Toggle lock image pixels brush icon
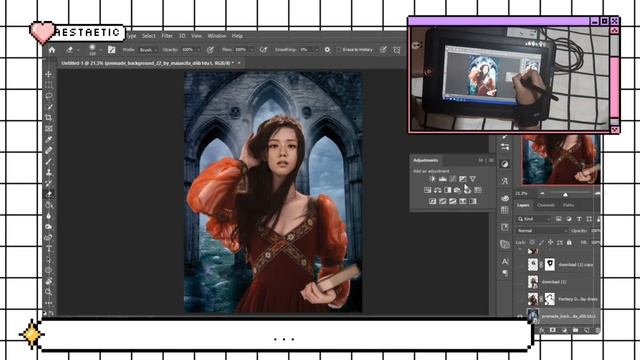Screen dimensions: 640x360 click(x=541, y=242)
